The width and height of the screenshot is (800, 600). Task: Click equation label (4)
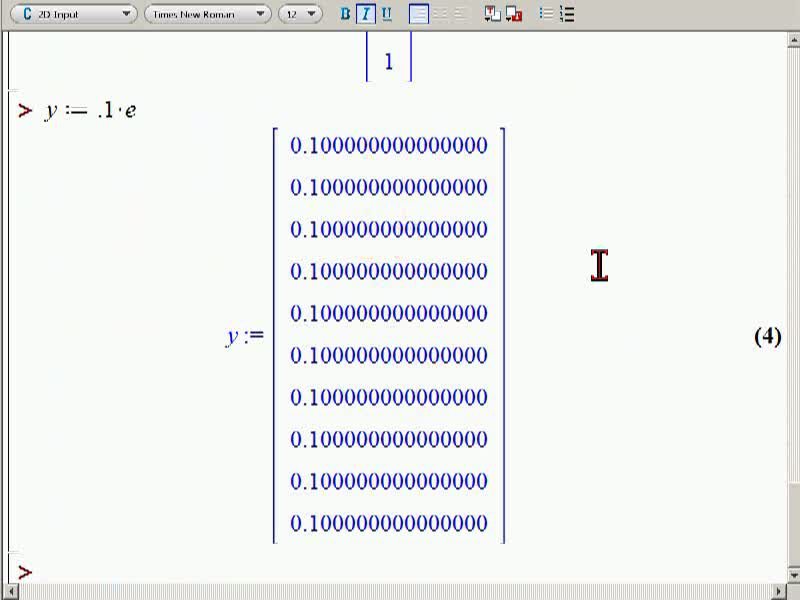coord(767,336)
